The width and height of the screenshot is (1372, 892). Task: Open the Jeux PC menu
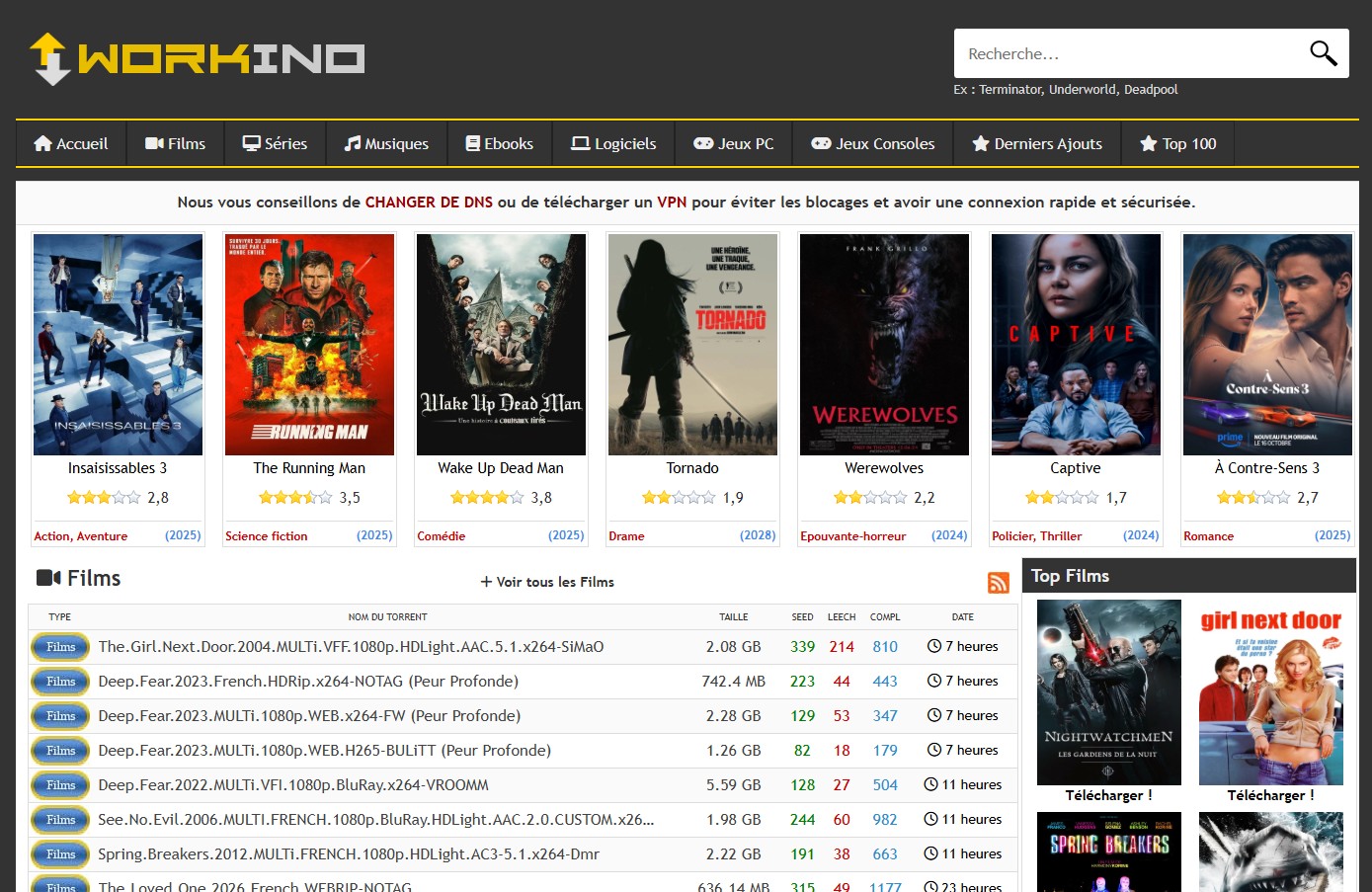(x=734, y=143)
